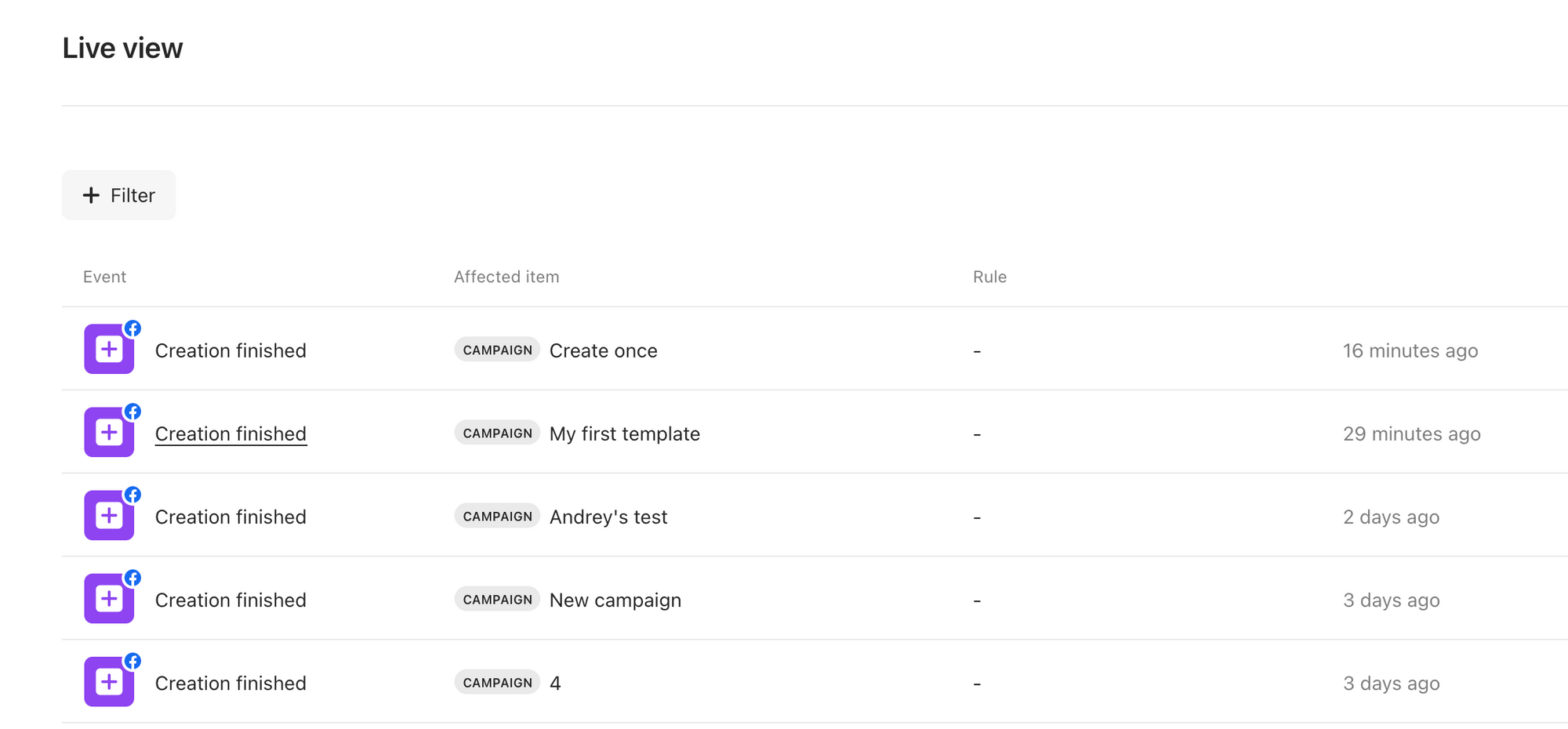Click Creation finished text in campaign 4 row
Viewport: 1568px width, 729px height.
click(230, 683)
